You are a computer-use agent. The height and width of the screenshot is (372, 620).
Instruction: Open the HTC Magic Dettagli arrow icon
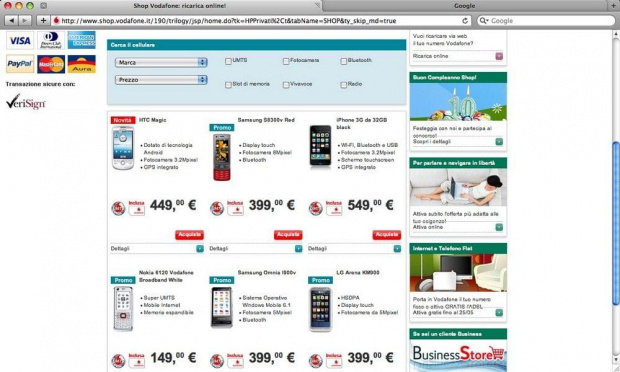coord(200,249)
